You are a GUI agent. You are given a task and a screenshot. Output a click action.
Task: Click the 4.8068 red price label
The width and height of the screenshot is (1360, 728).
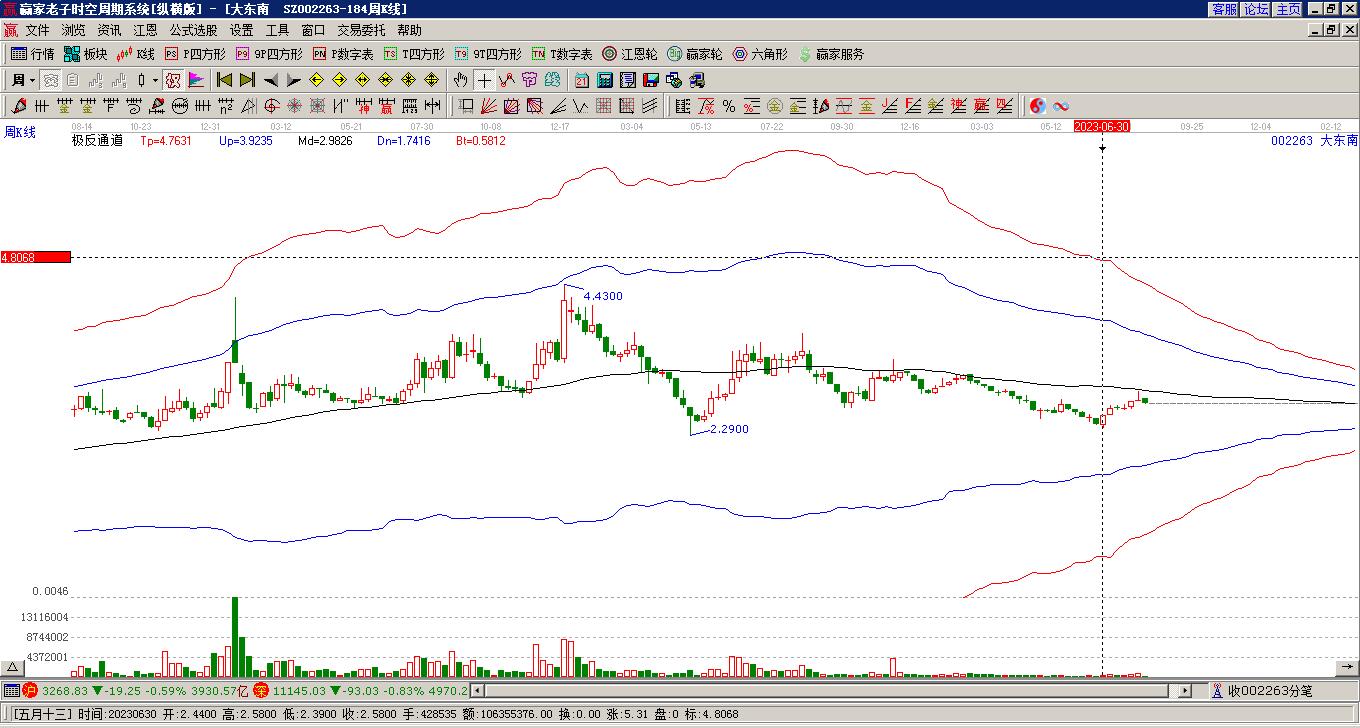tap(36, 257)
